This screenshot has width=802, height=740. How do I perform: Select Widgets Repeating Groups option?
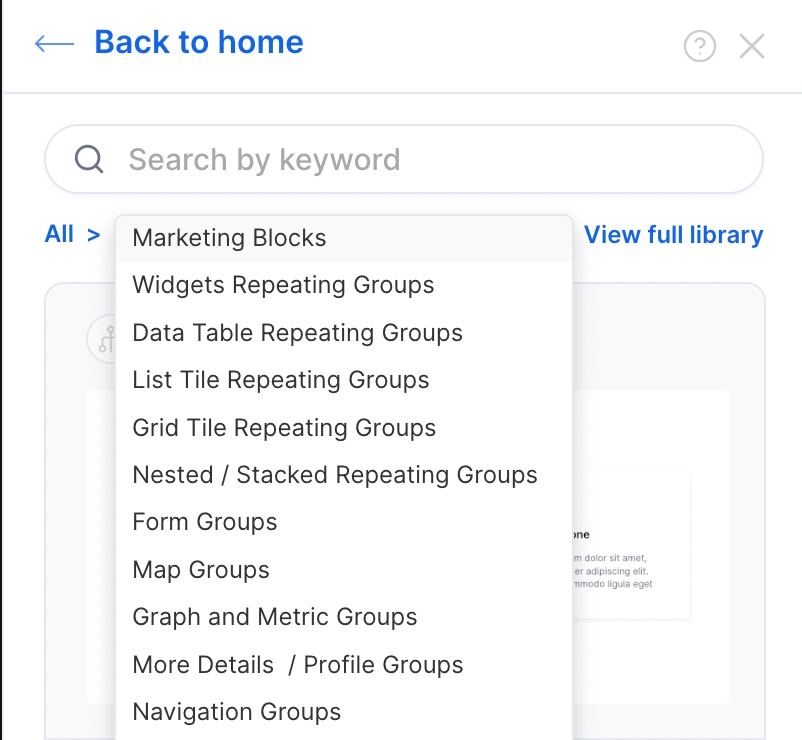[283, 285]
